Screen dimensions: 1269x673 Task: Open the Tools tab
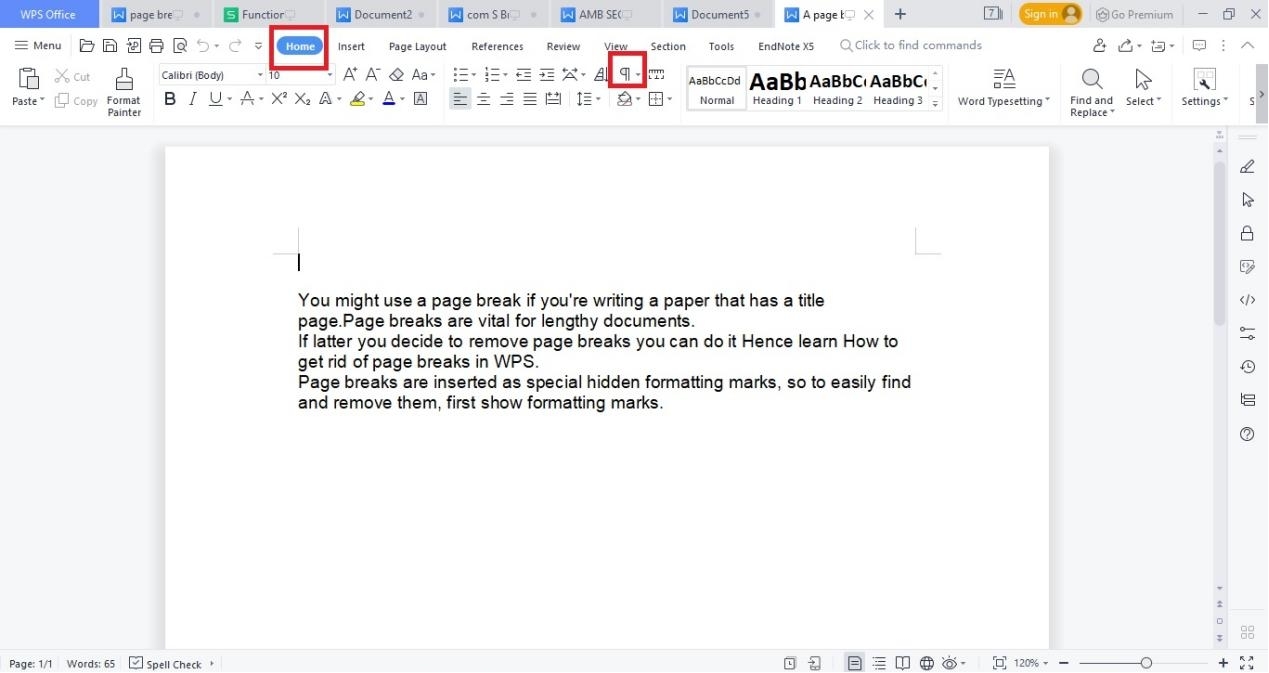721,47
